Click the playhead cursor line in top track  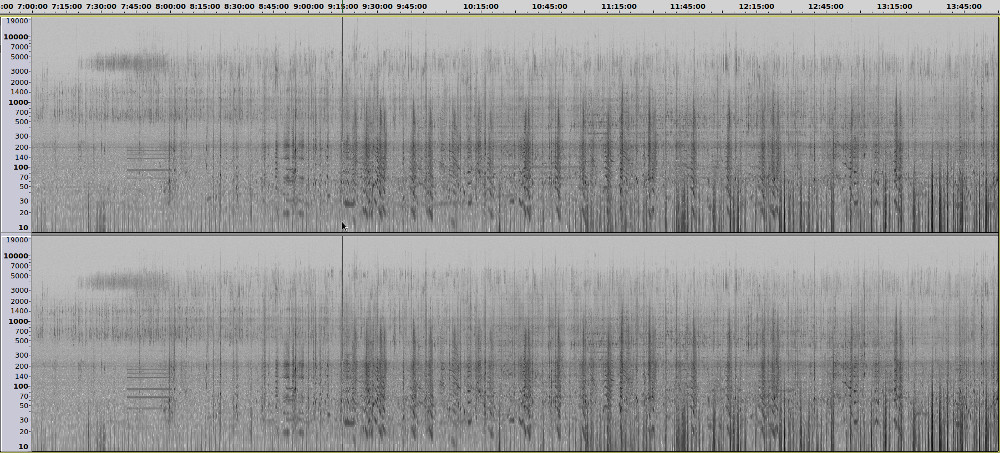coord(342,120)
